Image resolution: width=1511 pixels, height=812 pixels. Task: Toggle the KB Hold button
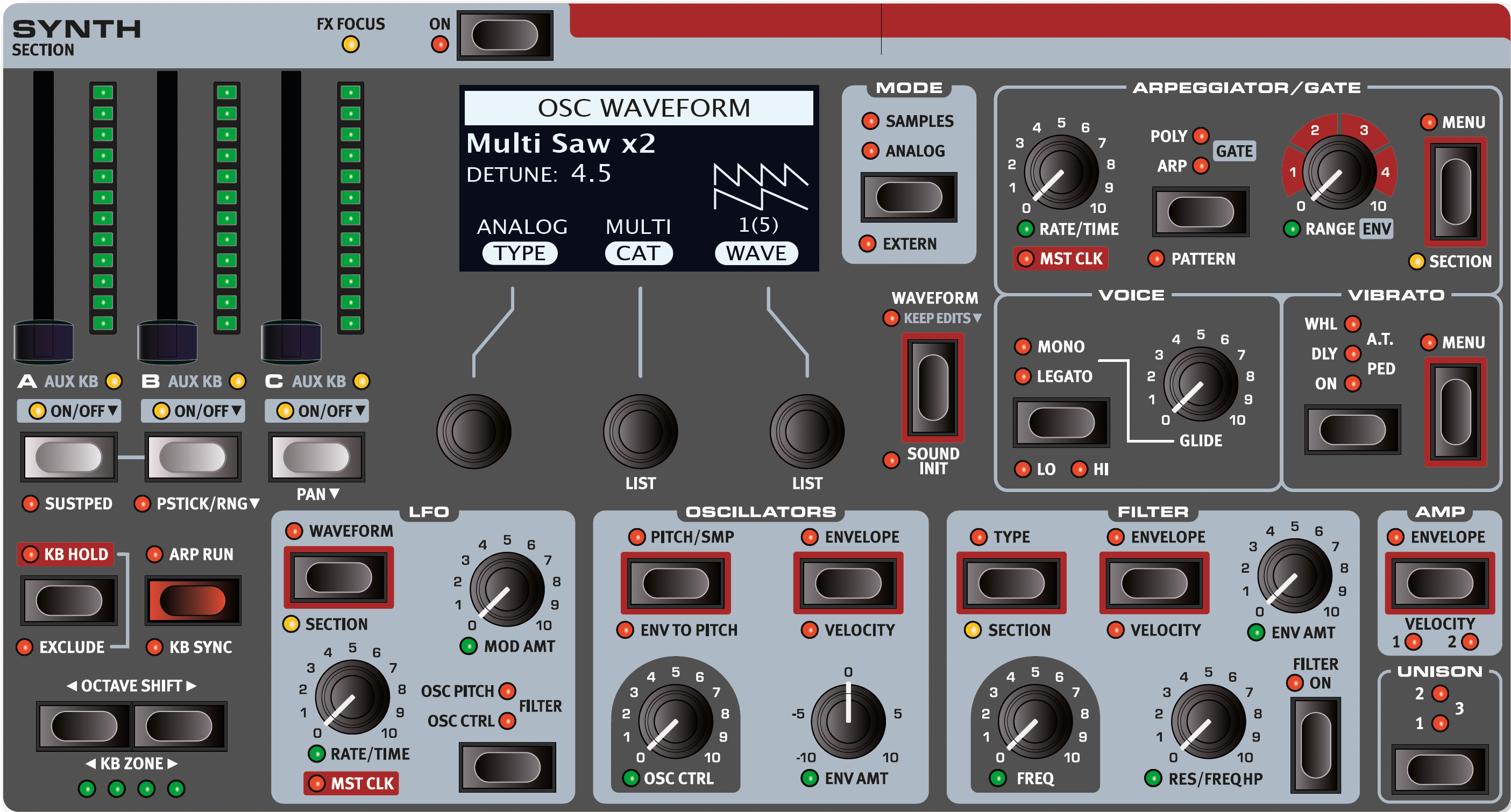(69, 600)
